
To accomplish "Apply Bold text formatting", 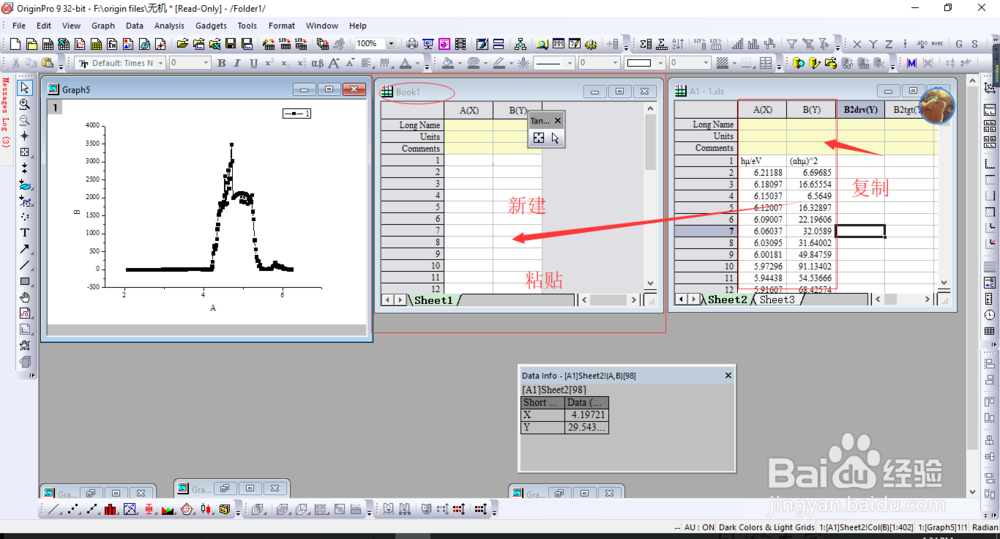I will tap(221, 63).
